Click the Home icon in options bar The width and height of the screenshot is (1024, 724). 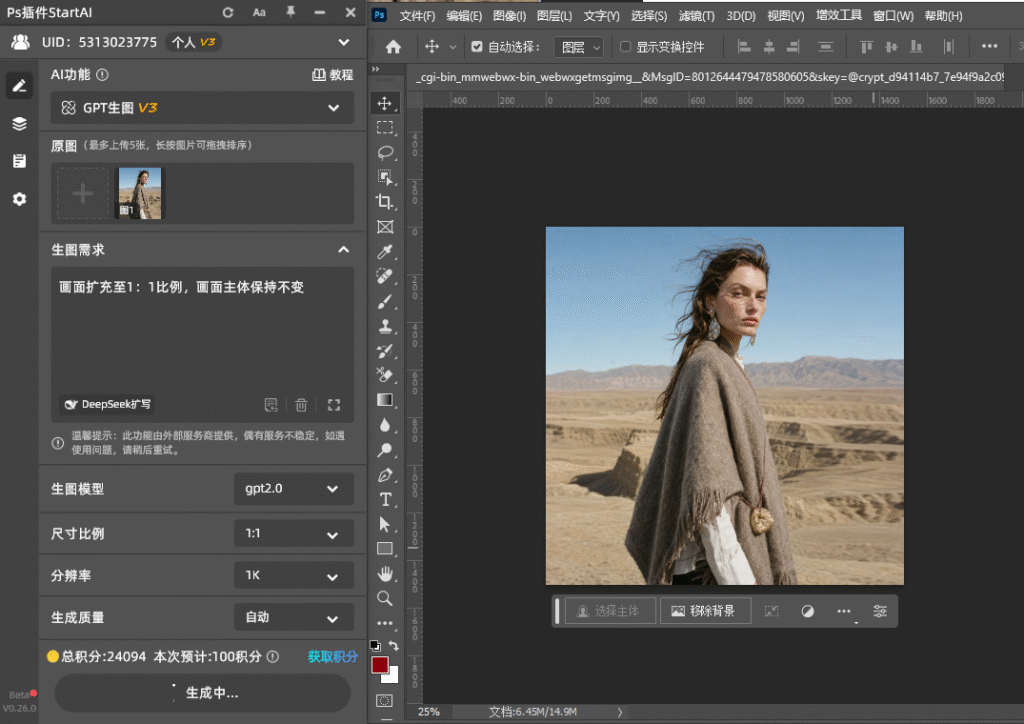[x=393, y=47]
